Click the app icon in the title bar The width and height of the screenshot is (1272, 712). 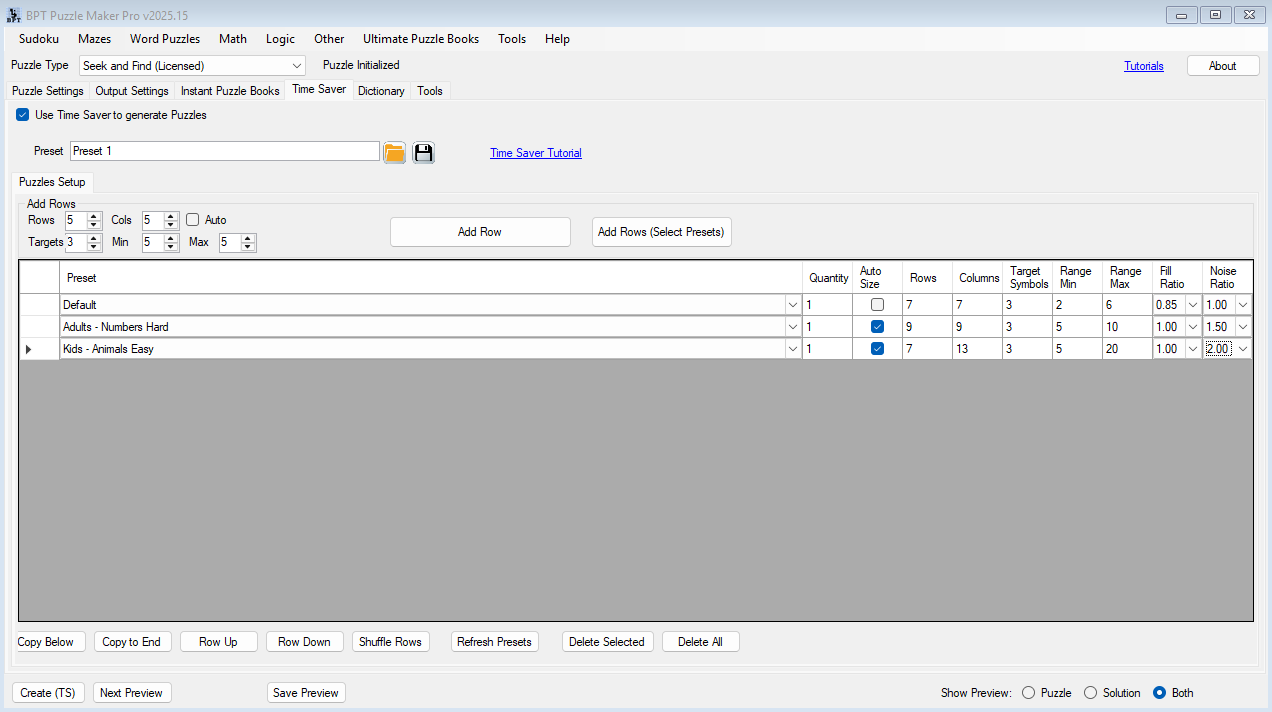tap(14, 15)
